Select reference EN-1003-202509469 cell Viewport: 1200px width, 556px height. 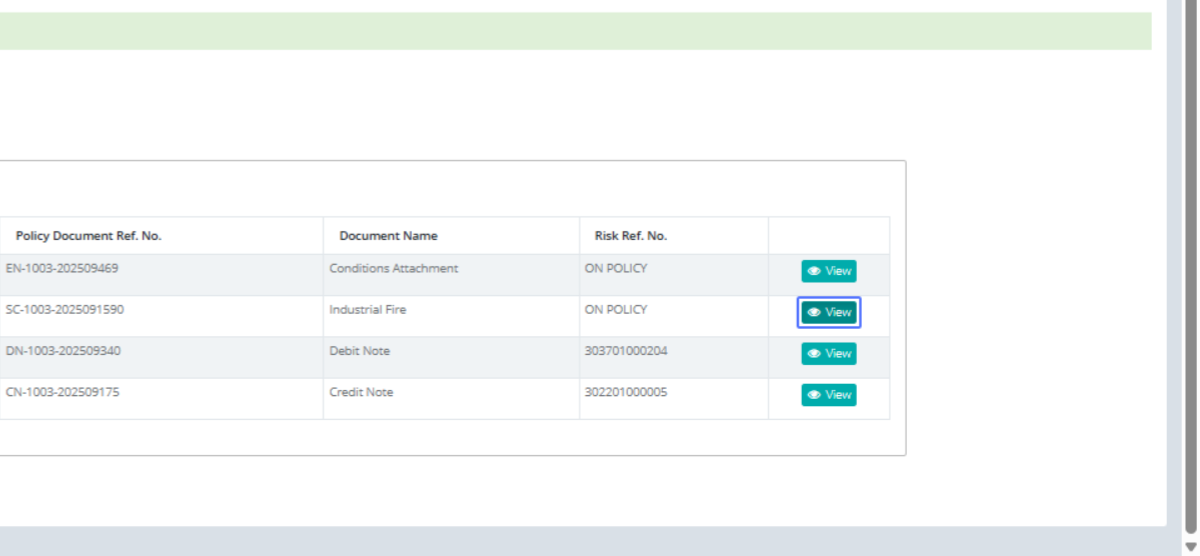pos(62,268)
